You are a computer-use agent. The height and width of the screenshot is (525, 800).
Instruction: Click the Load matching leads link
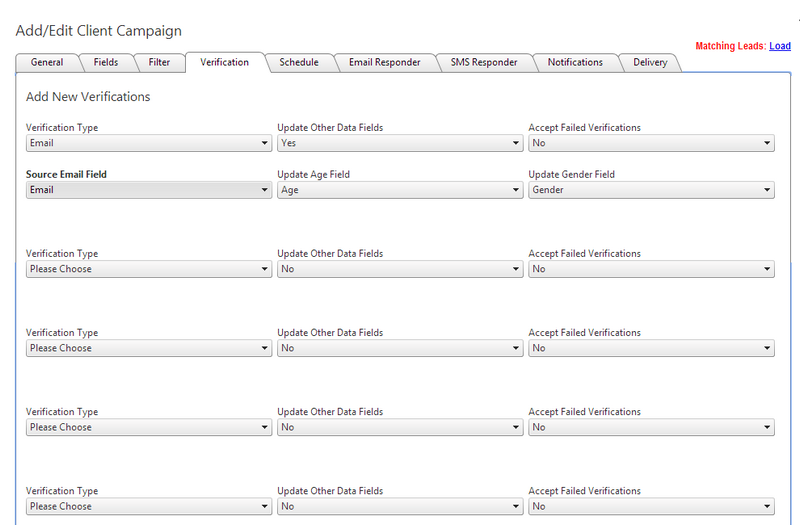tap(780, 46)
